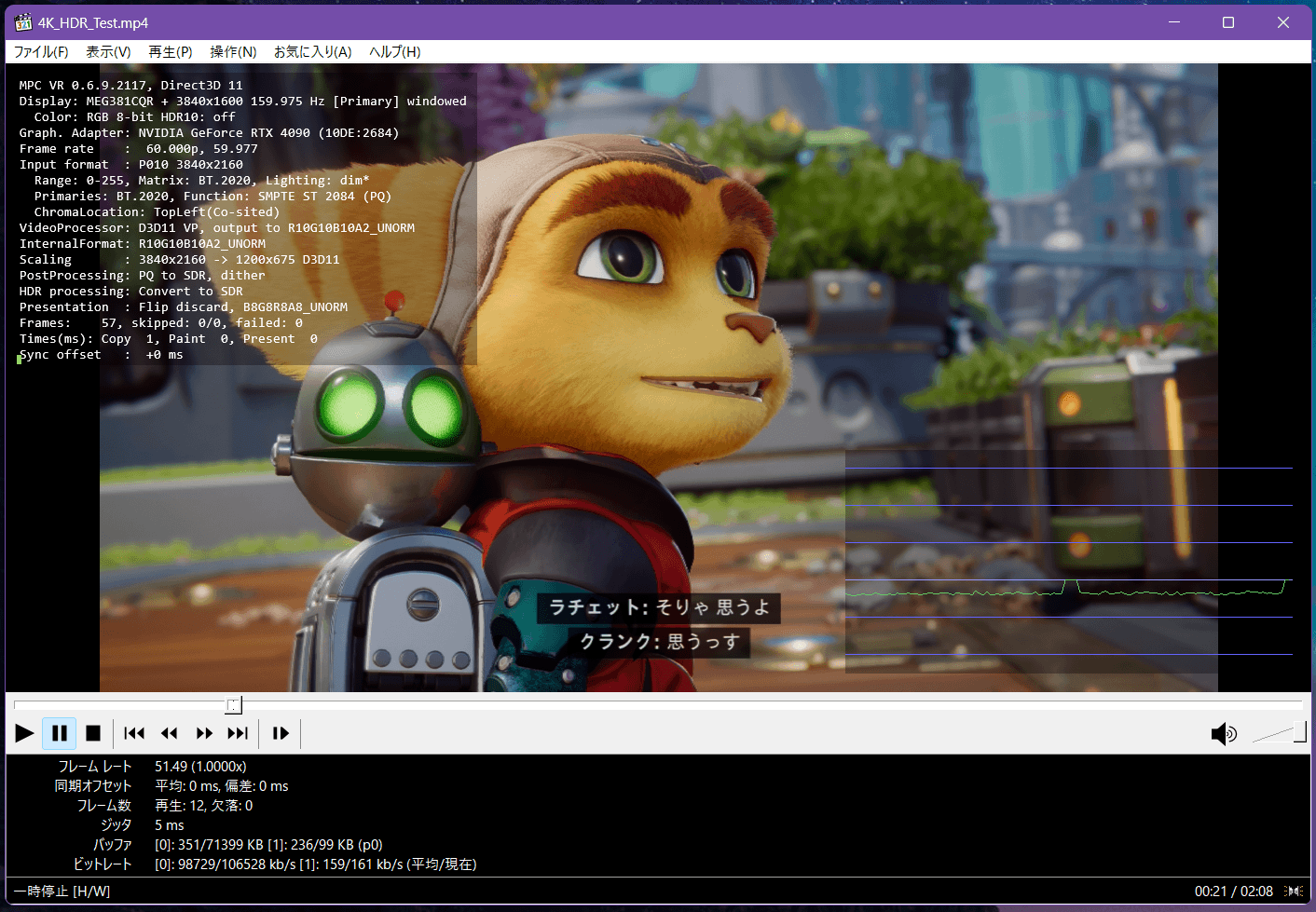Pause the video playback
1316x912 pixels.
(x=60, y=733)
